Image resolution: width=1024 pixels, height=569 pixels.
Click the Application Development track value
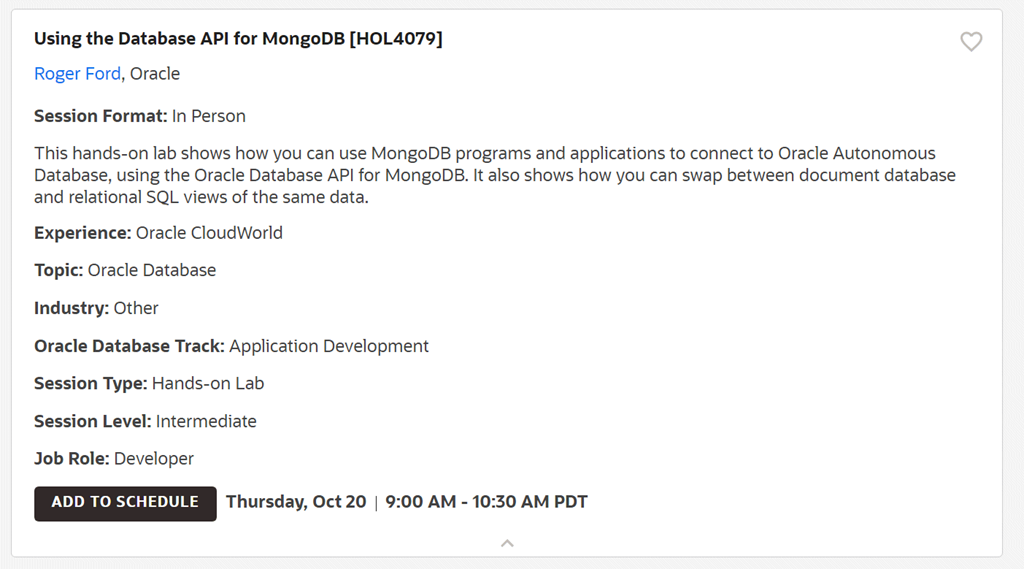coord(329,346)
